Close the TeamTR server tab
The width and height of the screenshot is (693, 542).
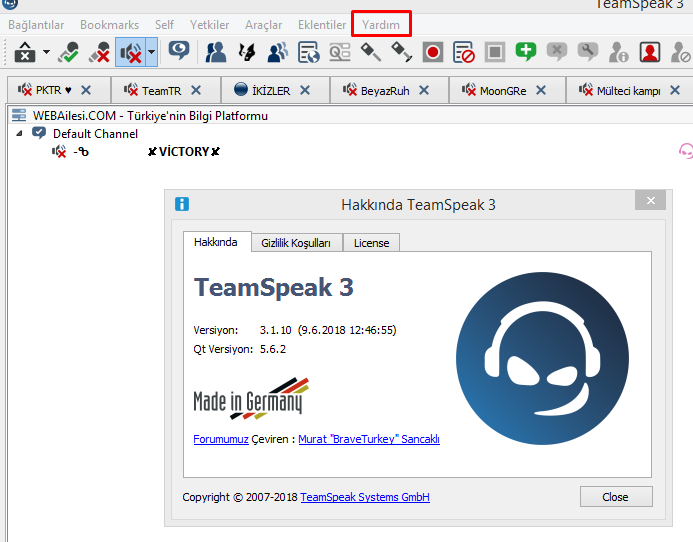tap(196, 90)
